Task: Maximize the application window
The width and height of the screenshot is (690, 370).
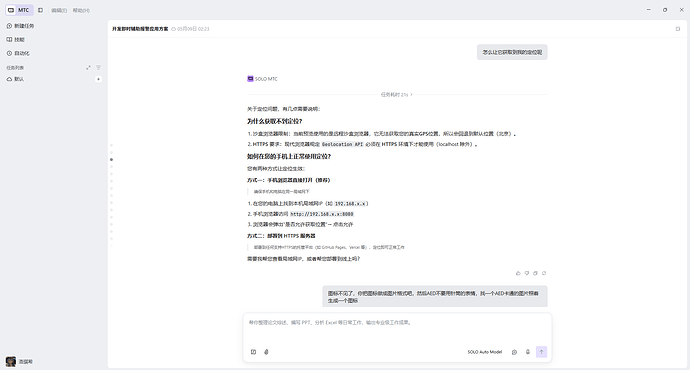Action: [x=665, y=10]
